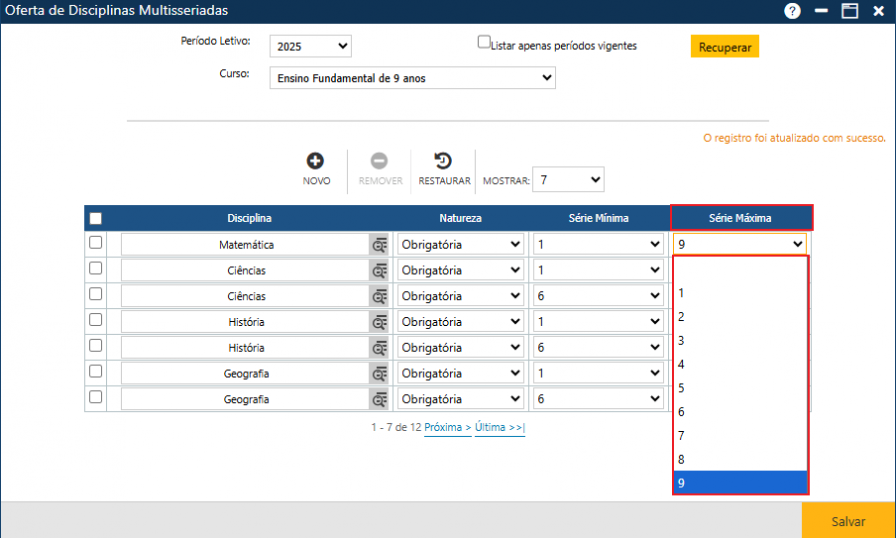Open lookup icon for second Geografia row
The height and width of the screenshot is (538, 896).
379,399
